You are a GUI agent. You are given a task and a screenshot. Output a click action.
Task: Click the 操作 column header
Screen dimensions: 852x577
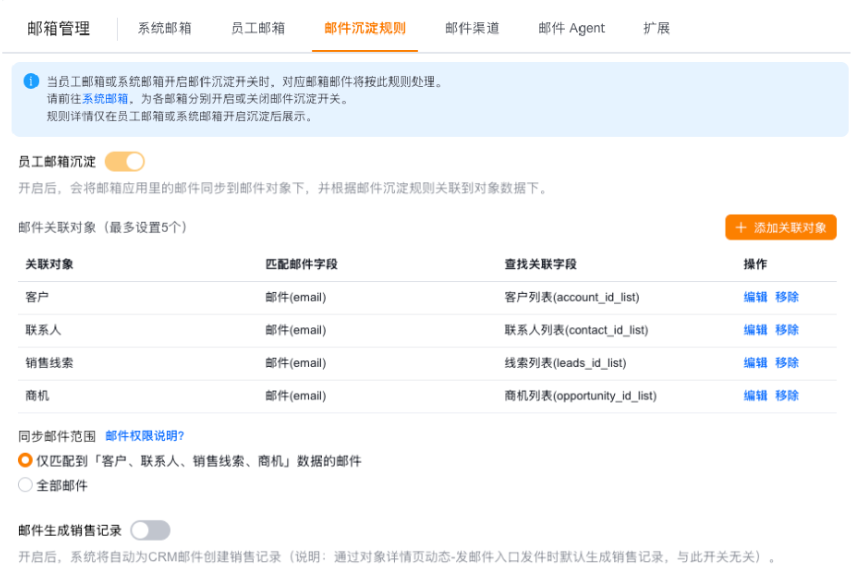tap(755, 264)
